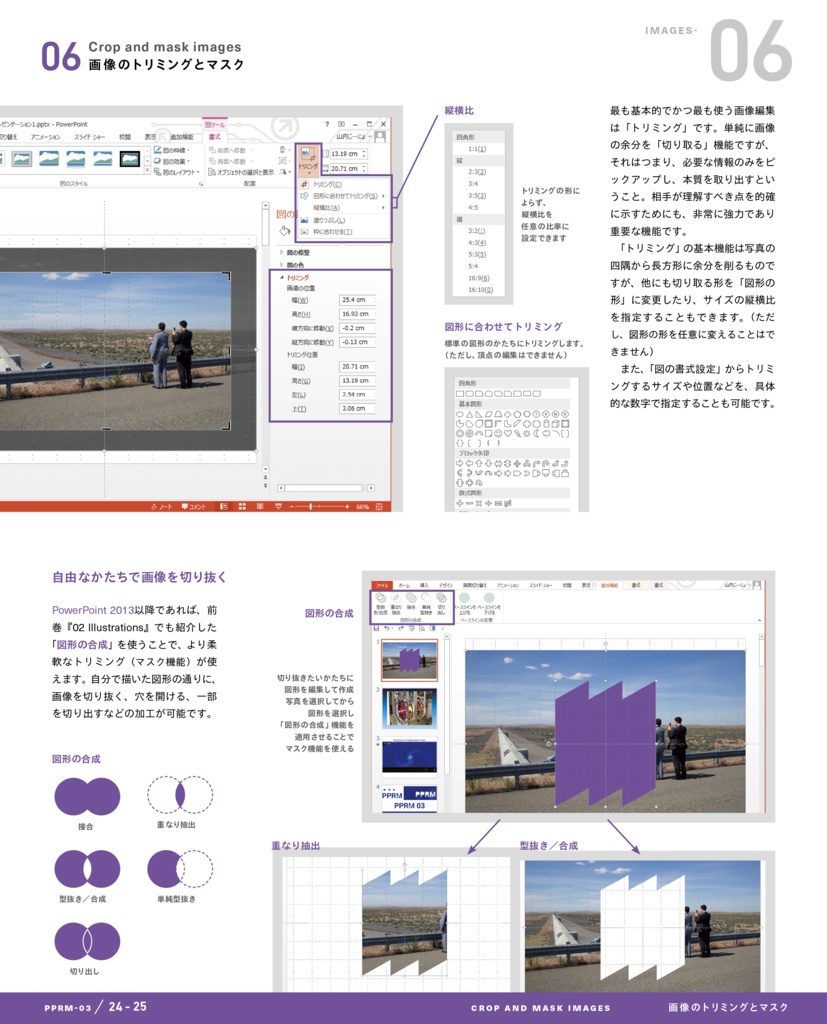Select the 接合 (Union) merge shapes icon
This screenshot has width=827, height=1024.
coord(87,796)
